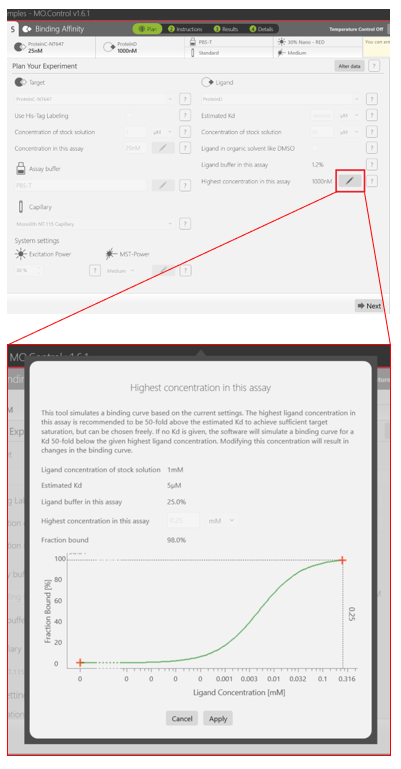Open help for Capillary selection
Viewport: 401px width, 769px height.
point(185,224)
